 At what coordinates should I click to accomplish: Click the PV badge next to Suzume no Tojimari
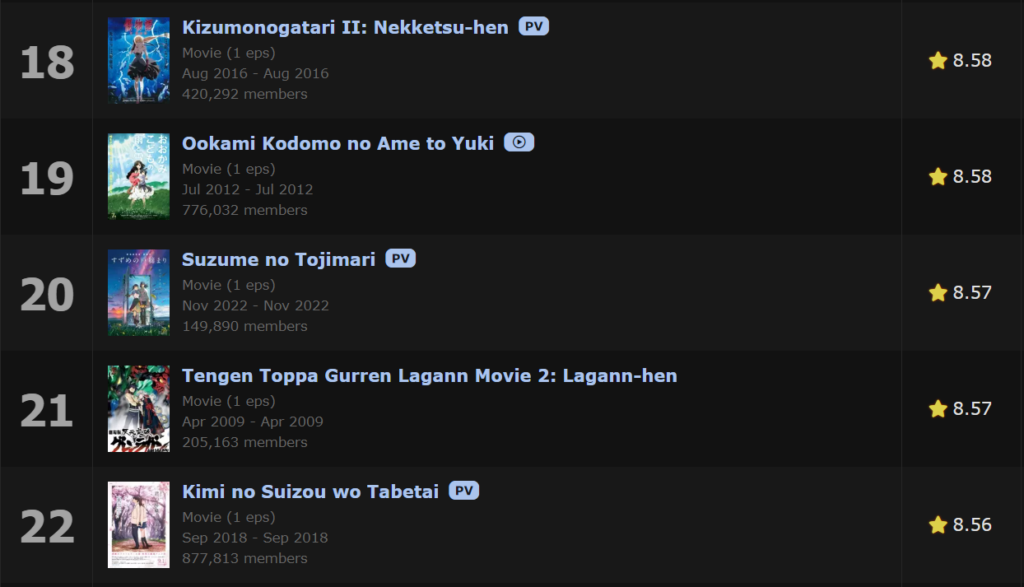(400, 259)
